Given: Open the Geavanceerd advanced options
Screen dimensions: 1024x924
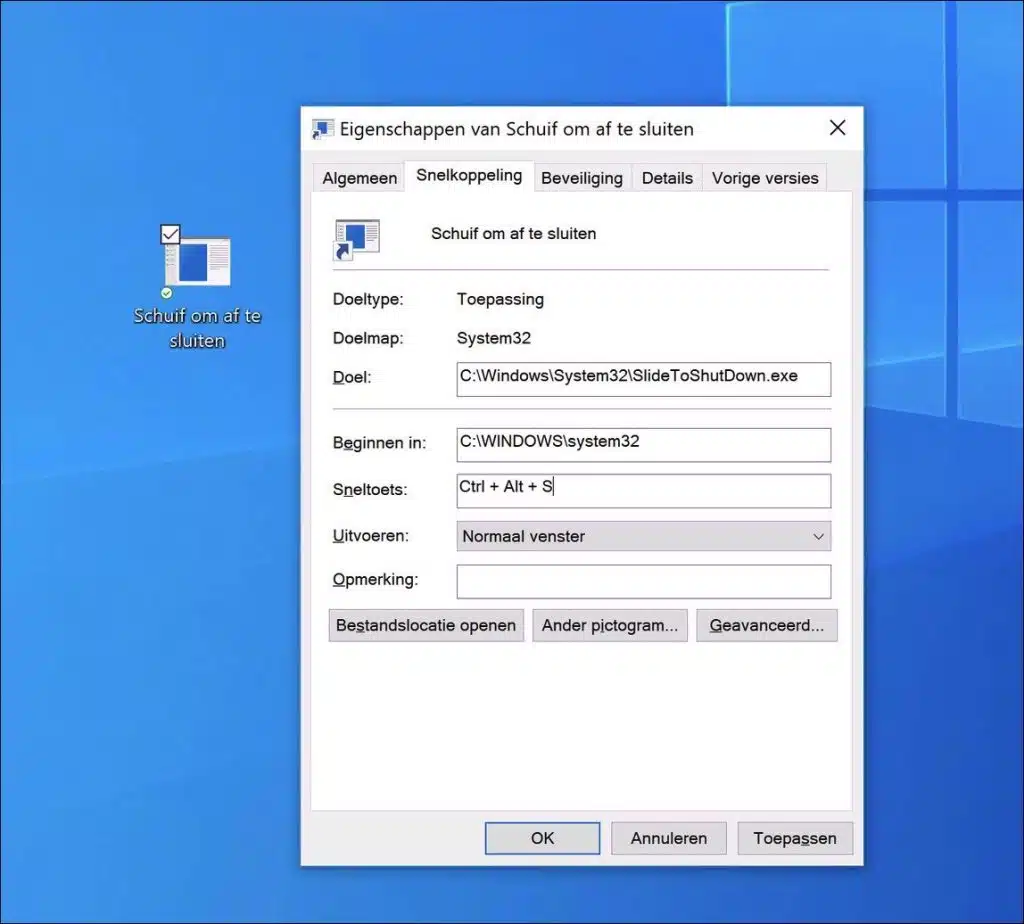Looking at the screenshot, I should coord(767,624).
